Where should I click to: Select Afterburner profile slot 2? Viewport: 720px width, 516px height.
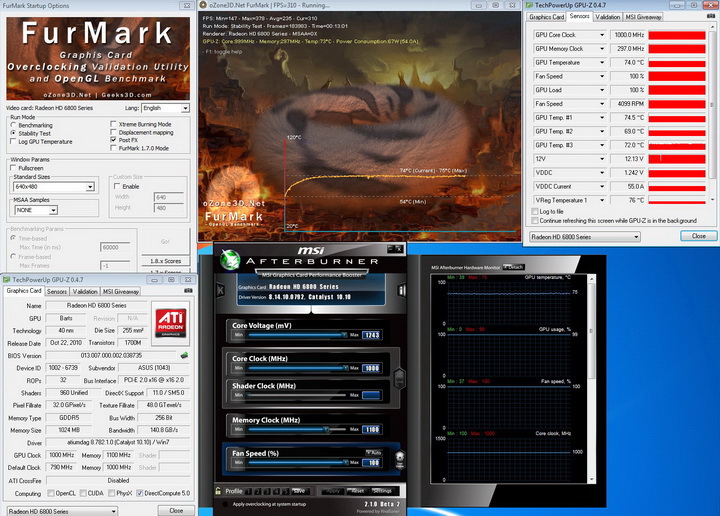258,491
